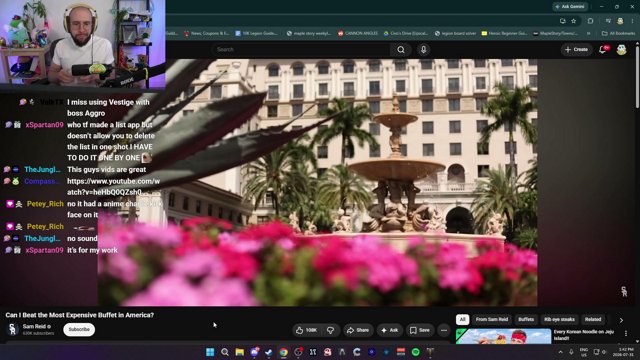Click the youtube.com/watch link in chat
Screen dimensions: 640x360
113,187
